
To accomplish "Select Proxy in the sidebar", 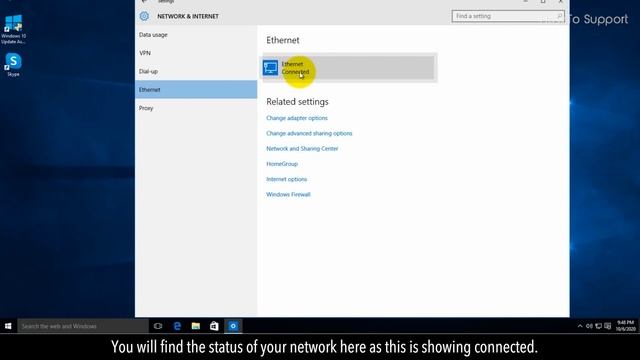I will (196, 108).
